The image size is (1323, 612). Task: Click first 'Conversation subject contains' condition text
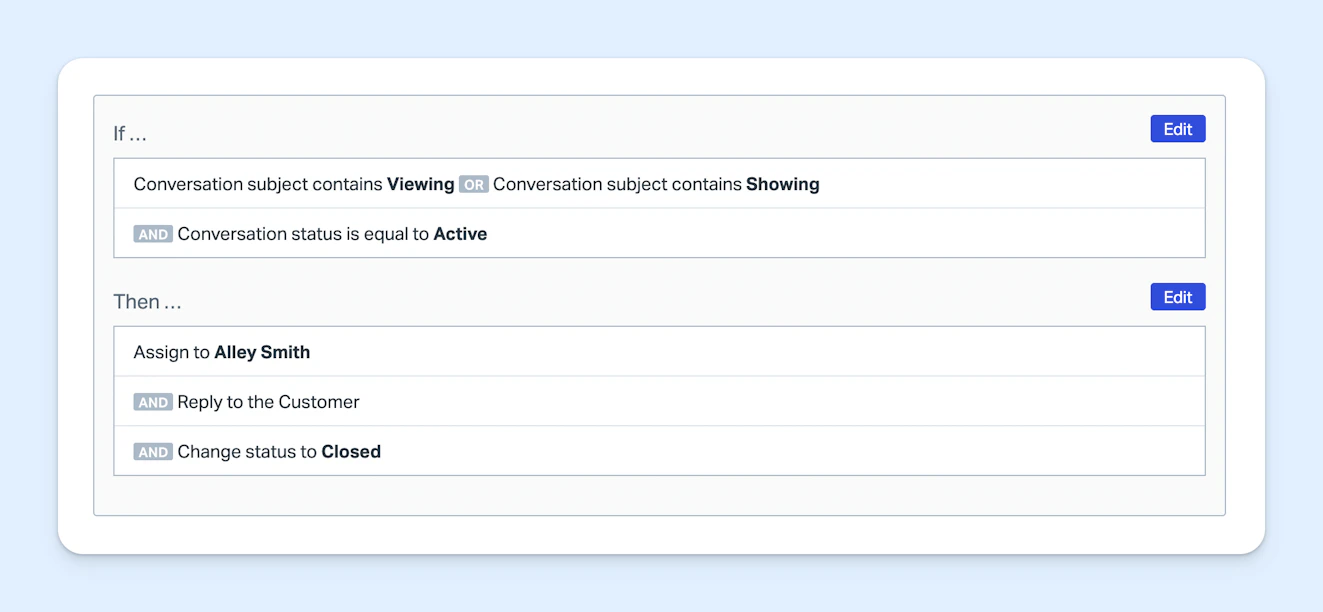[258, 184]
